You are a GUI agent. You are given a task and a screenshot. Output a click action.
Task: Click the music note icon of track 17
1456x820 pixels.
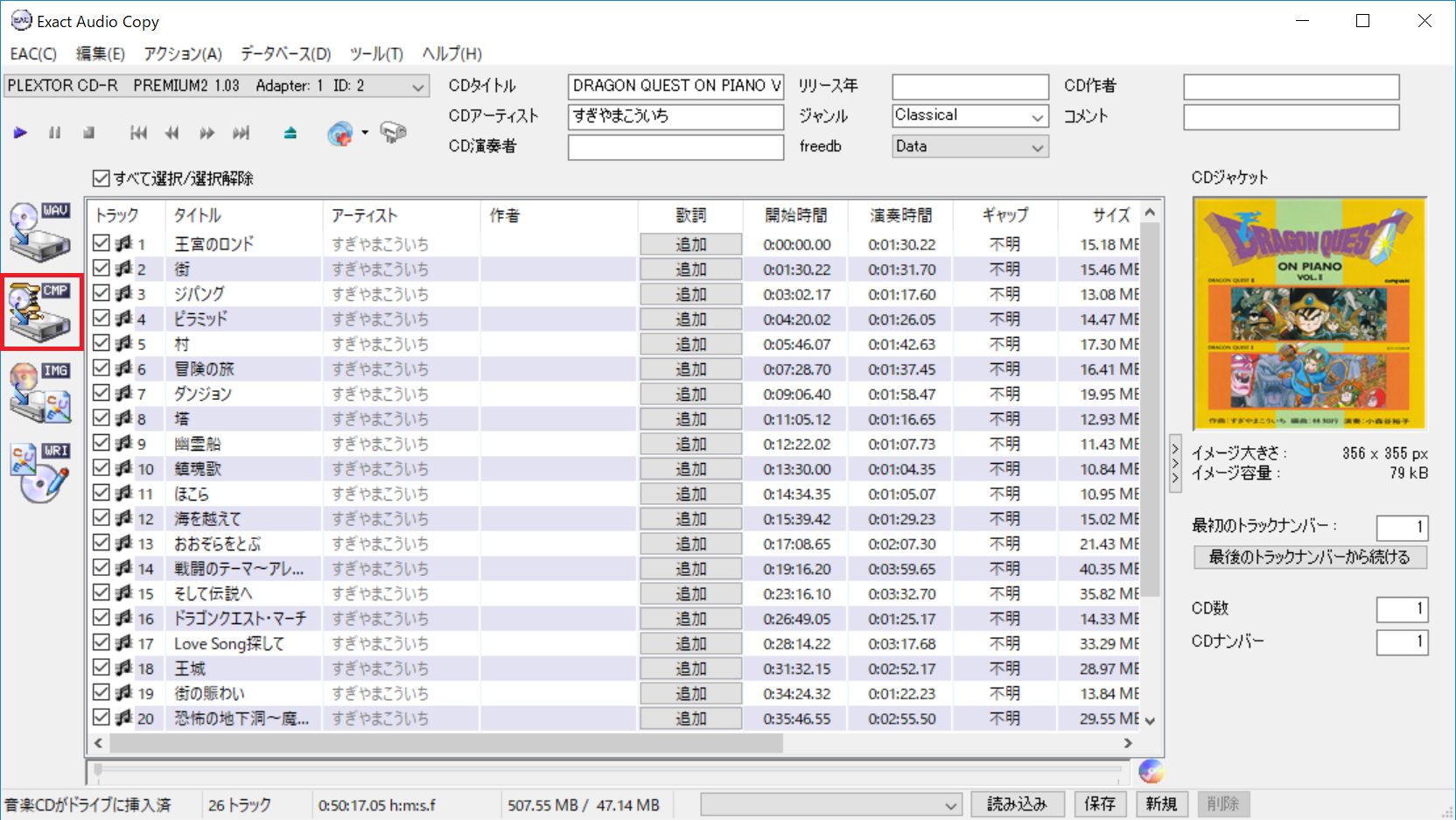tap(124, 642)
